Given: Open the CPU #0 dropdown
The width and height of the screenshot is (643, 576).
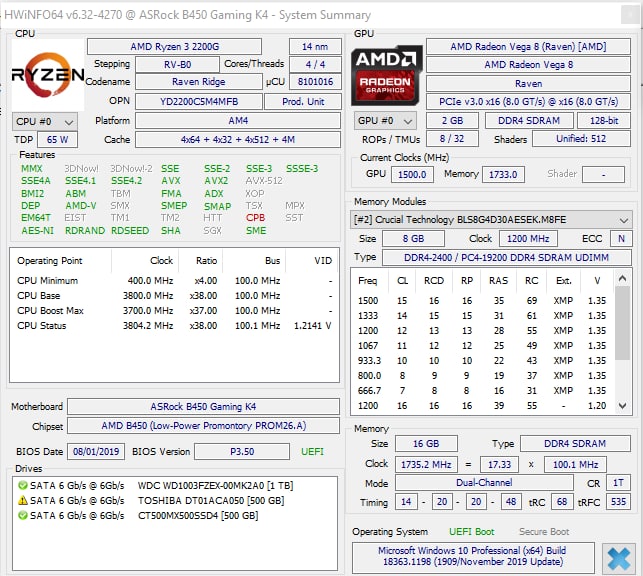Looking at the screenshot, I should 45,121.
